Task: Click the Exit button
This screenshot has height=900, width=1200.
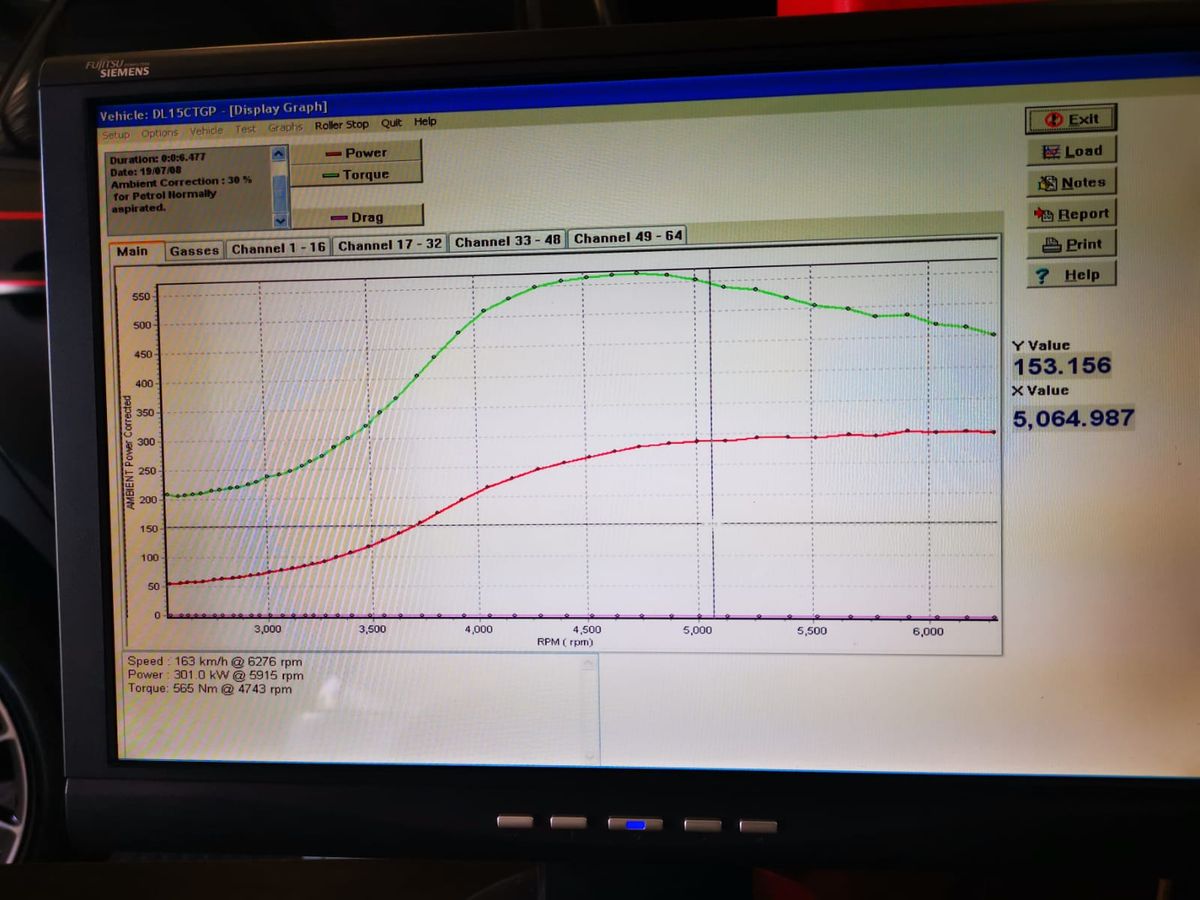Action: [x=1071, y=119]
